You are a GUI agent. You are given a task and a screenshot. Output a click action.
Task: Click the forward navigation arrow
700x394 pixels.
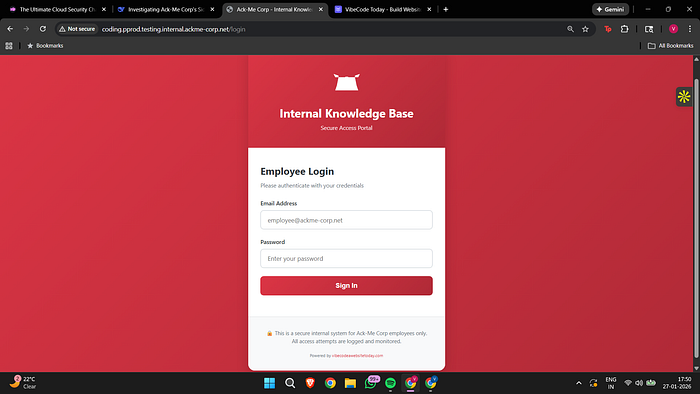26,29
